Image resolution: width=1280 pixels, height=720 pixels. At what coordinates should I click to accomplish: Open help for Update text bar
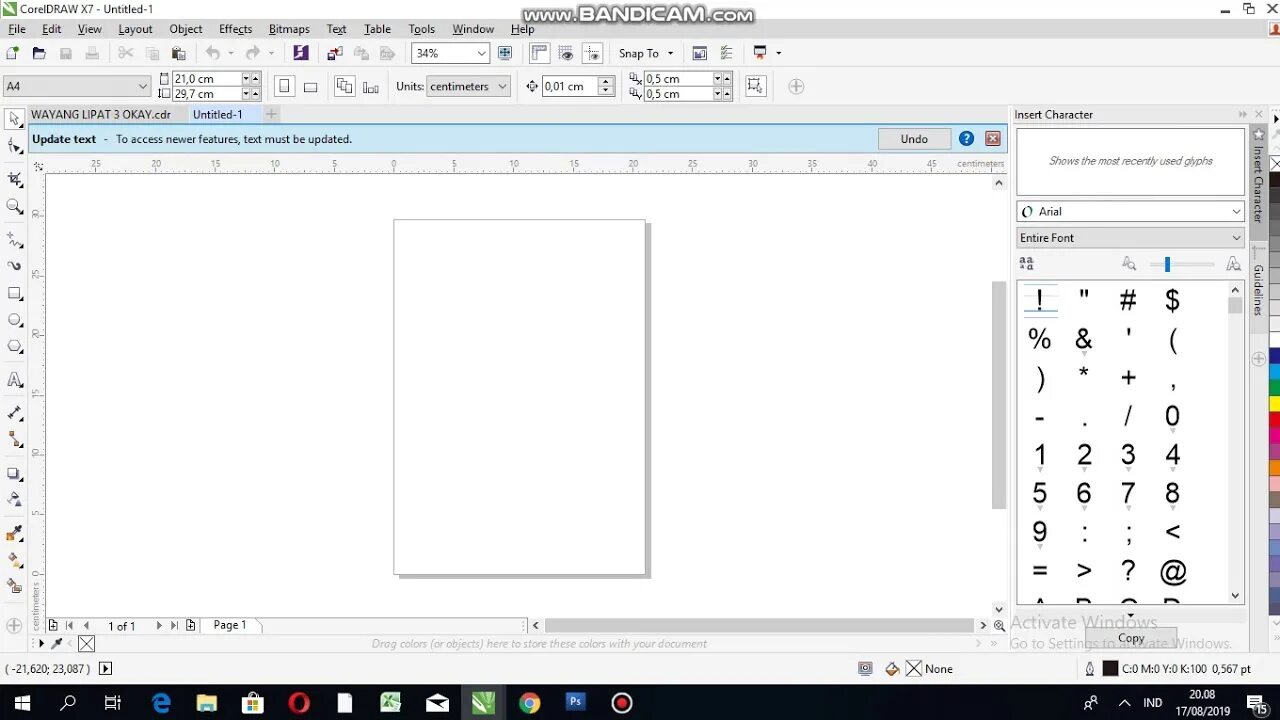click(966, 139)
